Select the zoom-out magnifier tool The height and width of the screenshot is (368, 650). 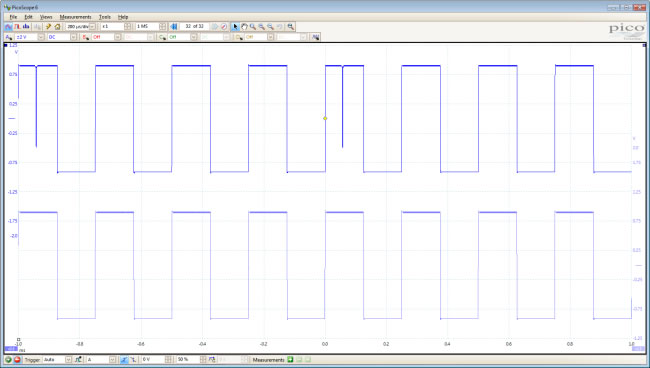coord(270,27)
